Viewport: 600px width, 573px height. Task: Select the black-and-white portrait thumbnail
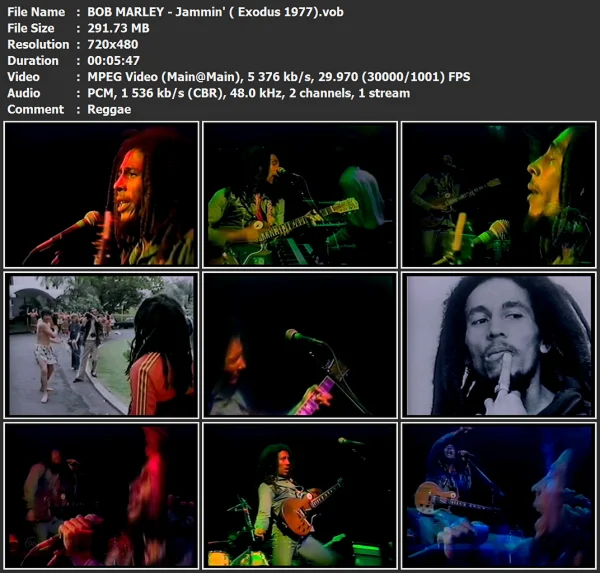pos(499,345)
